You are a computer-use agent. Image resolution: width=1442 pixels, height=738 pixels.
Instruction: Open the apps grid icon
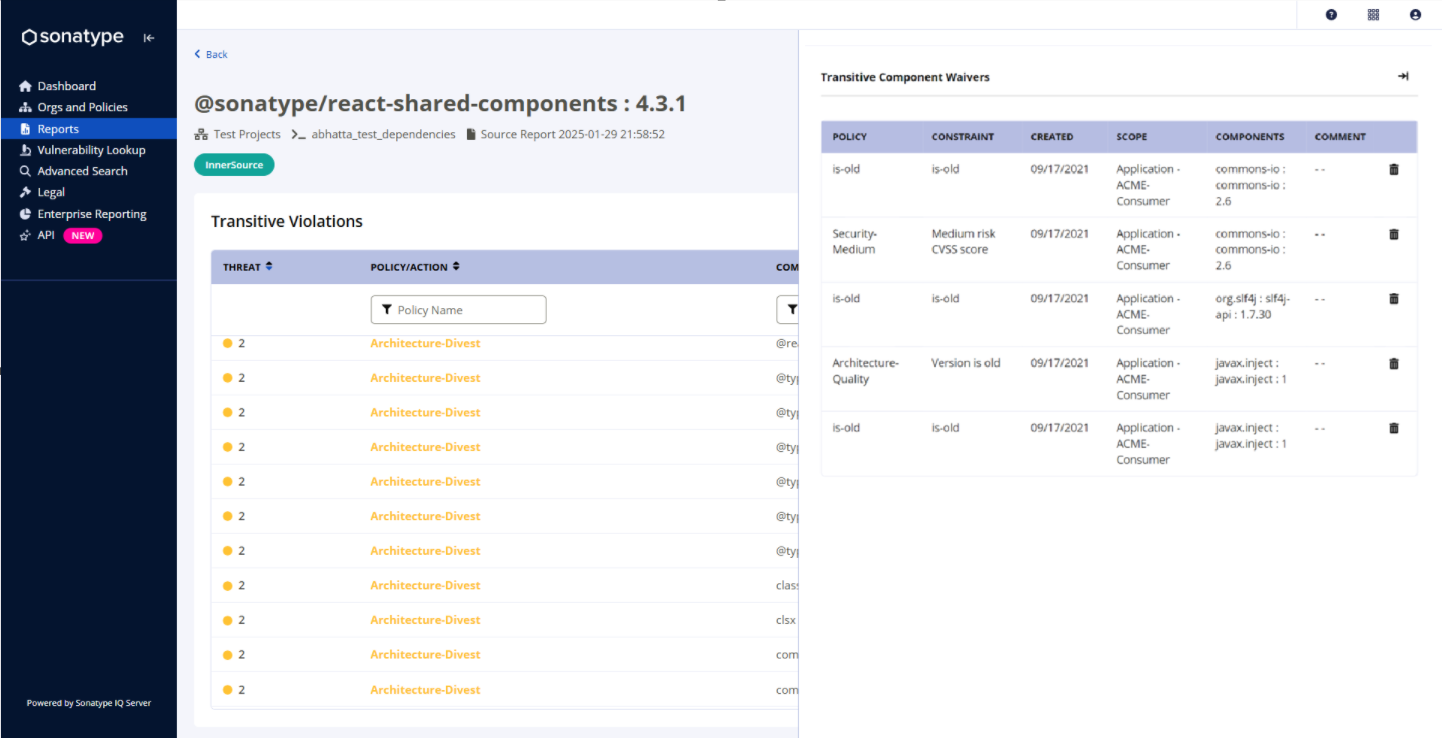click(x=1373, y=15)
